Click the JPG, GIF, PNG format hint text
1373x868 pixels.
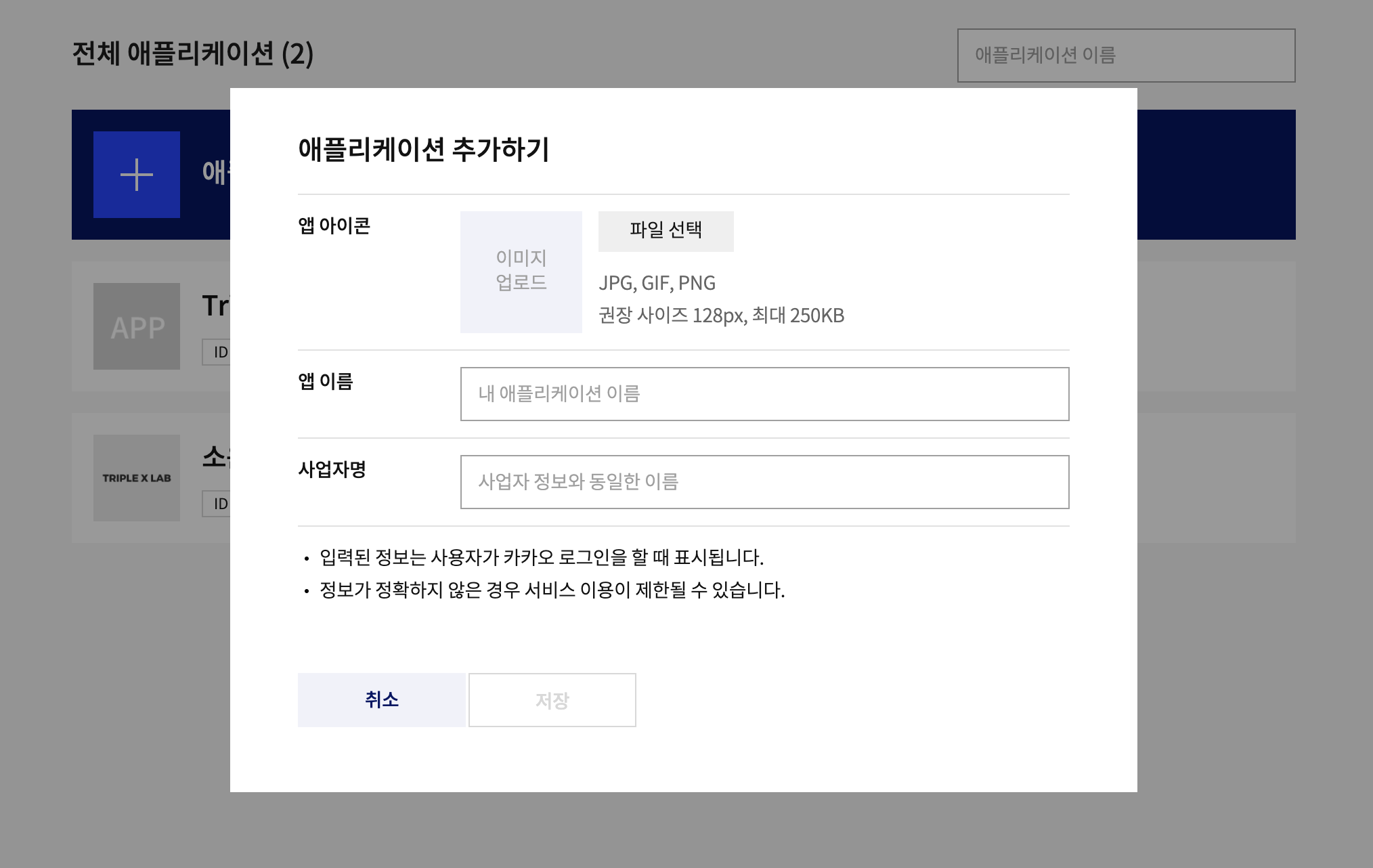click(657, 283)
